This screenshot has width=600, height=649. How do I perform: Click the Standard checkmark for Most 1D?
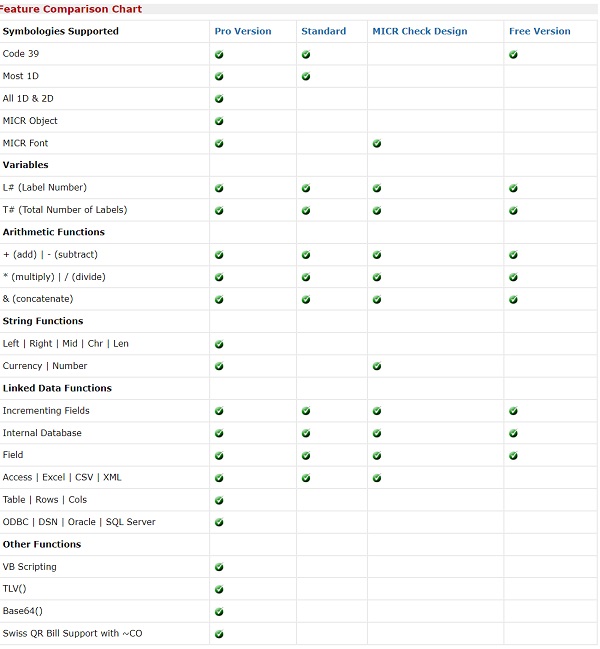click(305, 76)
